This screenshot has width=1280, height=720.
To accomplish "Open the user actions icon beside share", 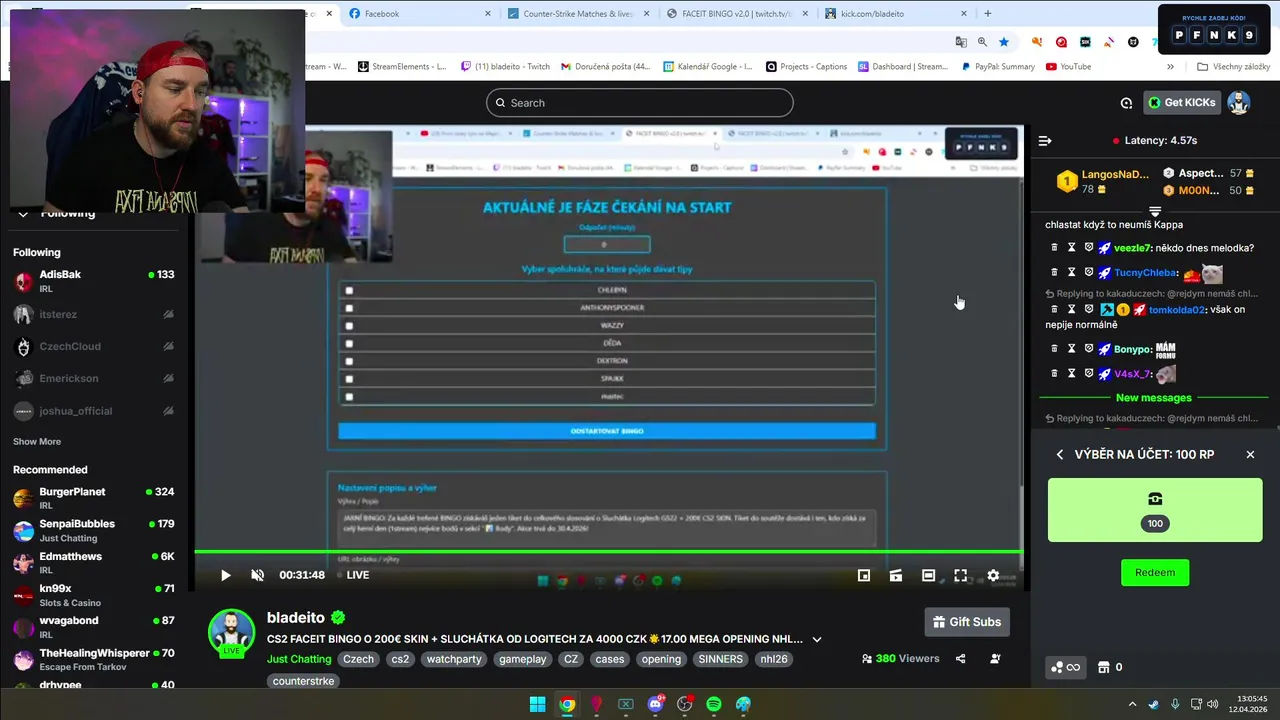I will pos(995,659).
